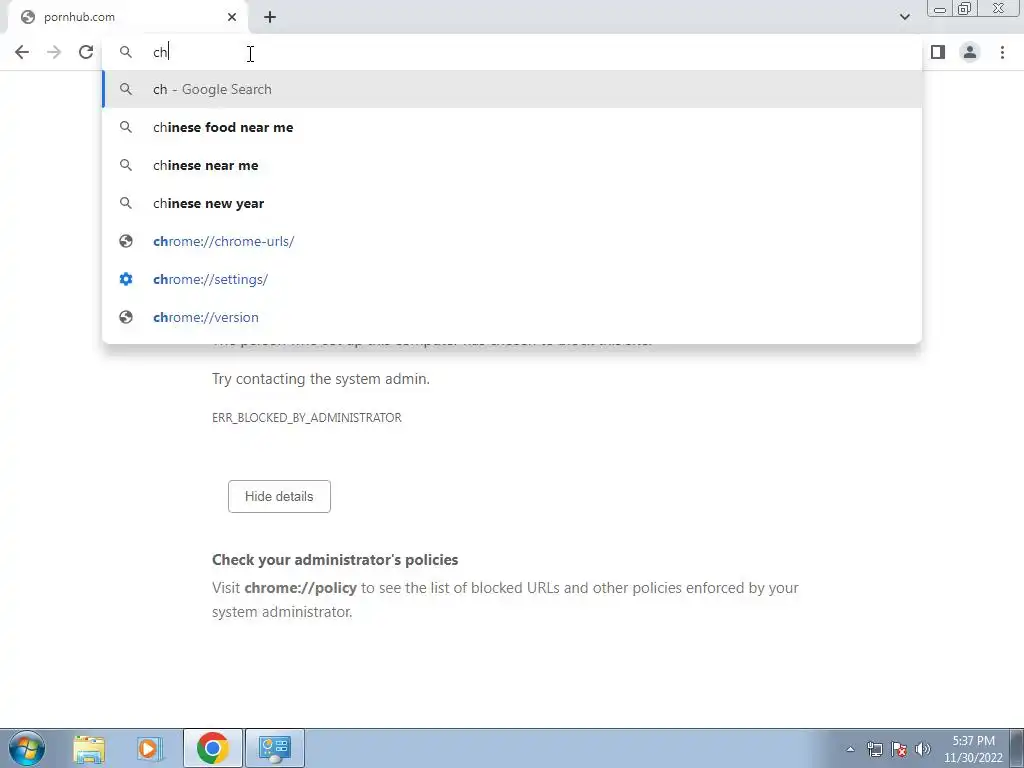Screen dimensions: 1024x768
Task: Reload the page with the refresh icon
Action: pyautogui.click(x=86, y=52)
